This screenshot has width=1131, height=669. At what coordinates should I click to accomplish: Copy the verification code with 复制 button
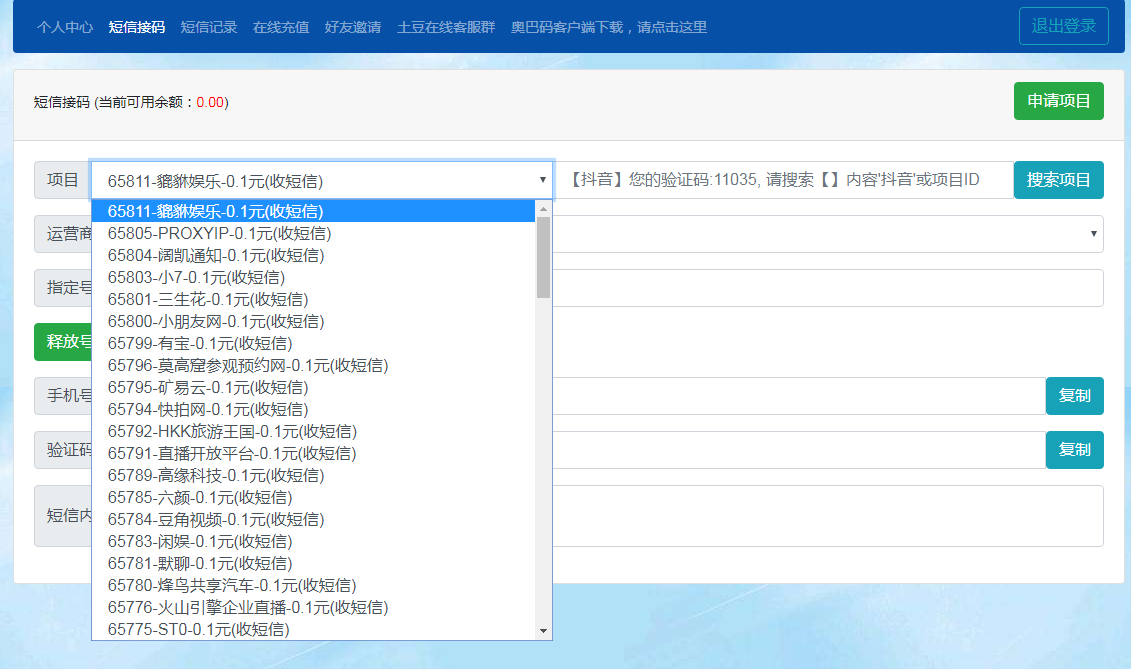pos(1074,450)
